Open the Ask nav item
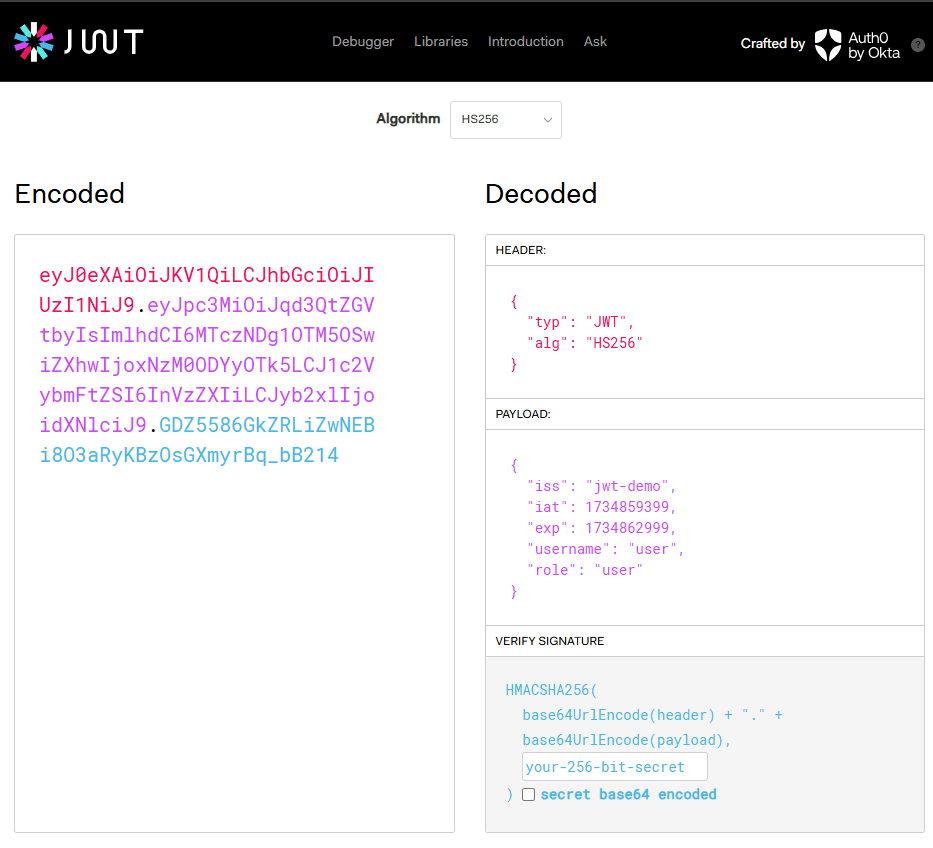Screen dimensions: 933x848 coord(595,42)
